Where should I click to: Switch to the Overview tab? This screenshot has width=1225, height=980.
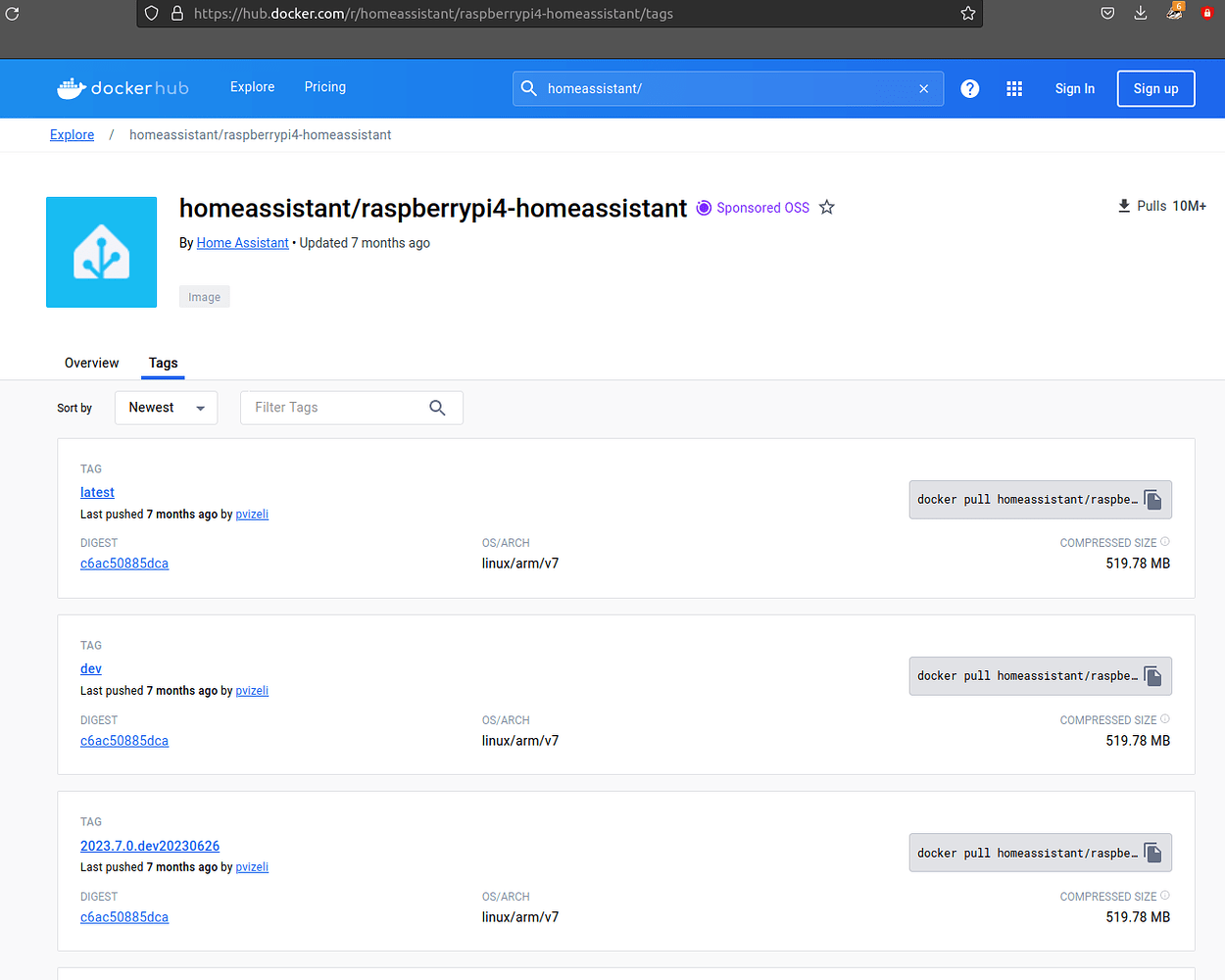pyautogui.click(x=91, y=363)
